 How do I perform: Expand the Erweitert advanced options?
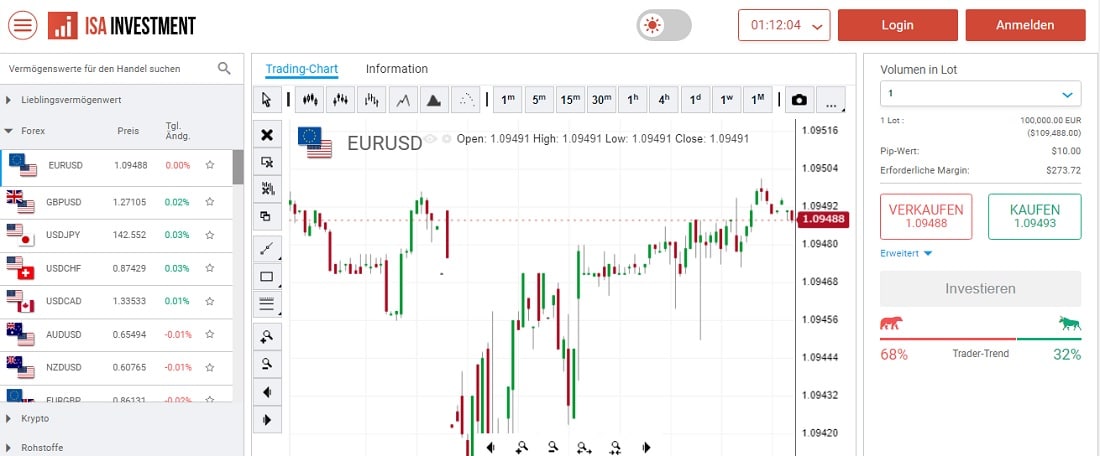(906, 253)
